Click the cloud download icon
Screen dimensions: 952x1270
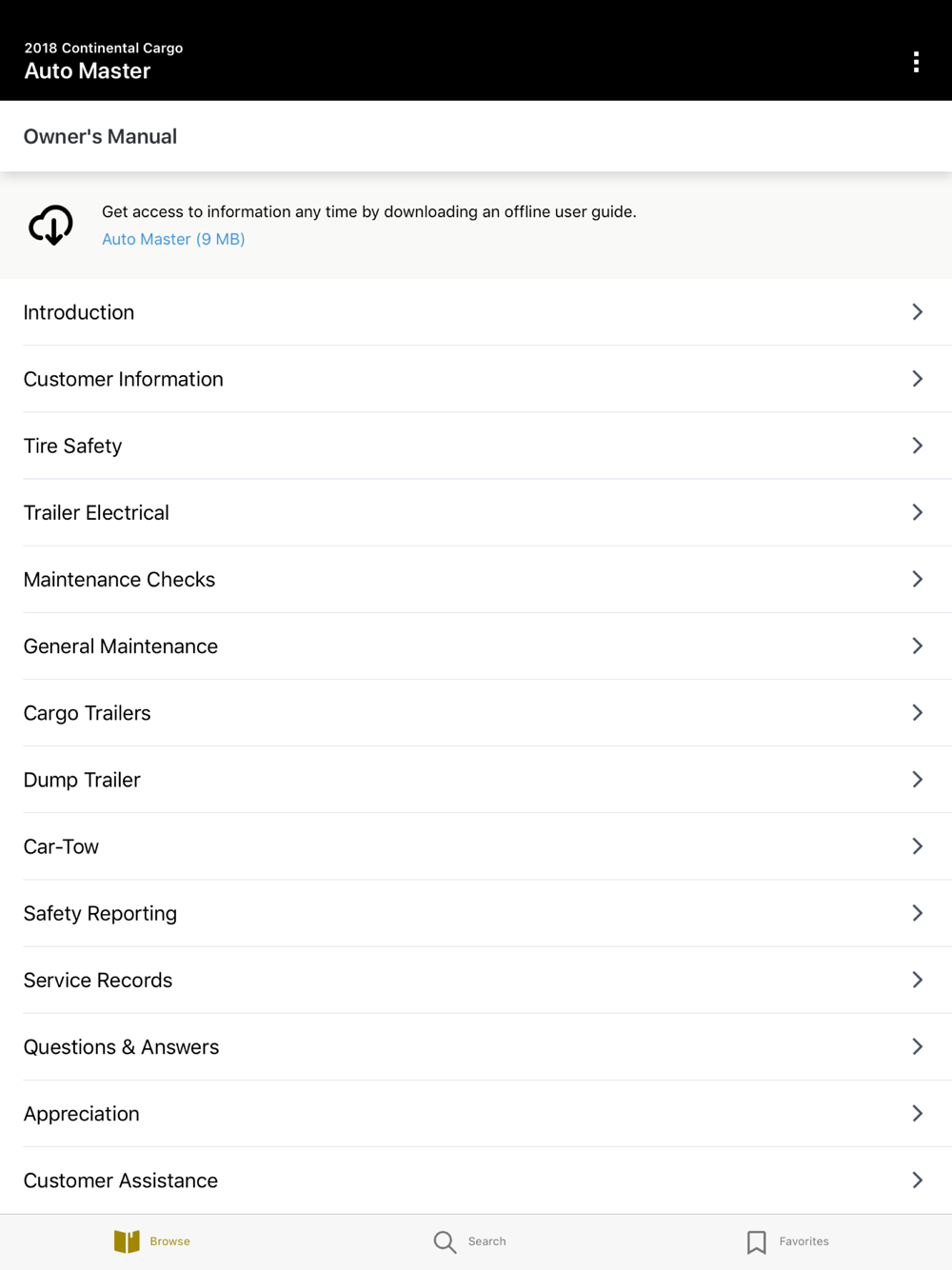(50, 226)
